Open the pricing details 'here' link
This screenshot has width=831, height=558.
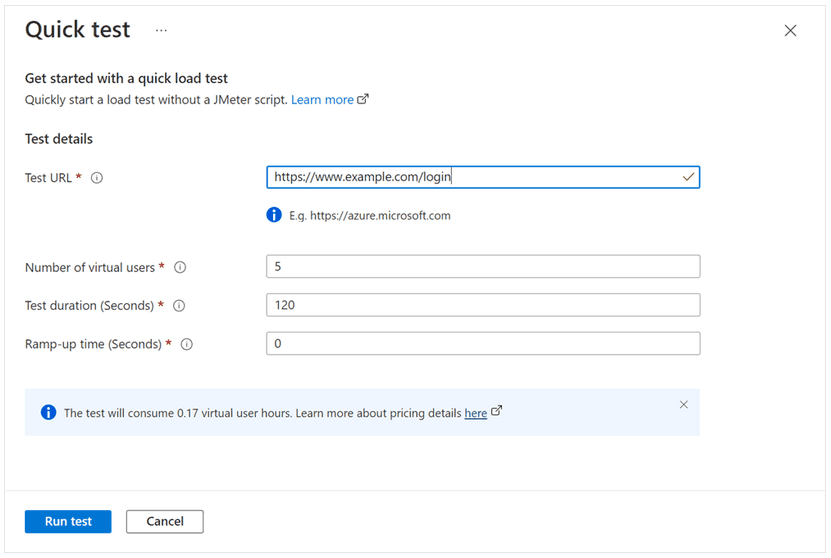[475, 413]
